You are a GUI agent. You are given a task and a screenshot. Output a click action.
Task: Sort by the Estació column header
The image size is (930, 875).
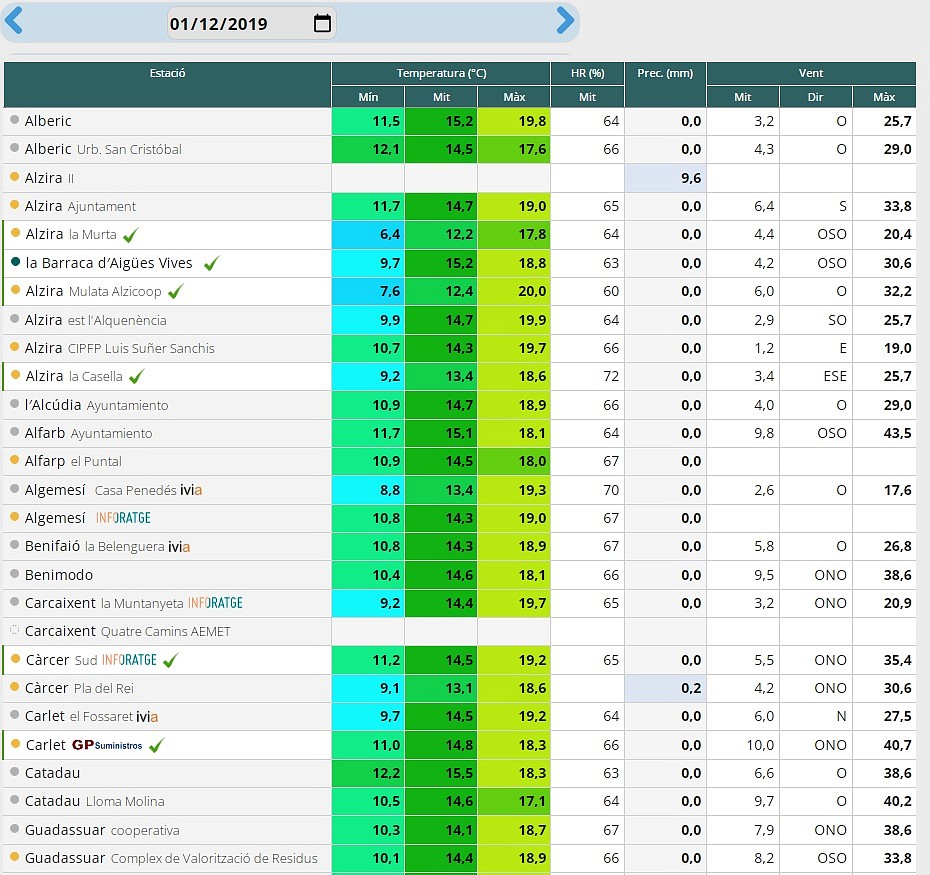pos(167,84)
